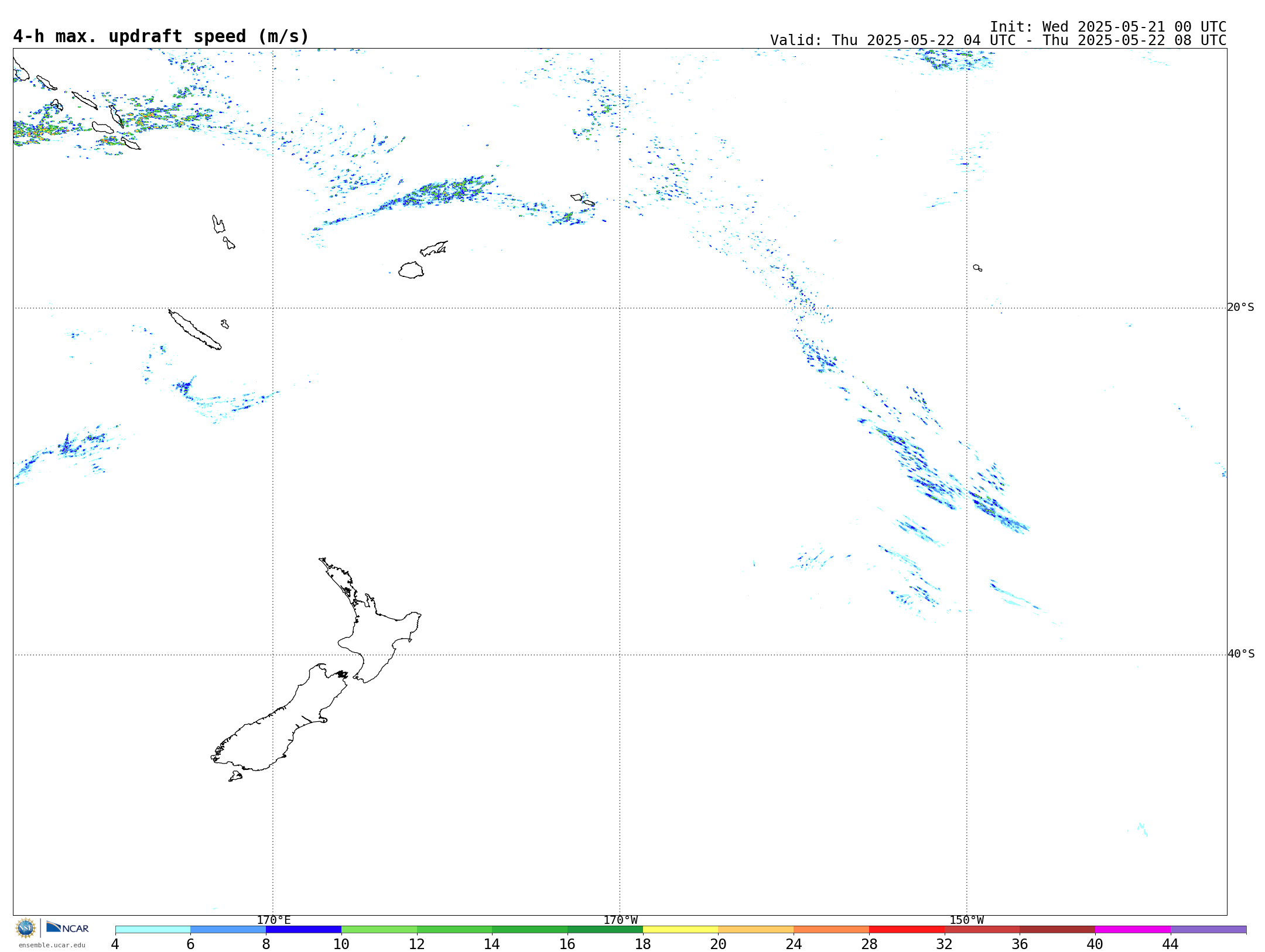The height and width of the screenshot is (952, 1265).
Task: Click the colorbar tick label '44'
Action: 1171,944
